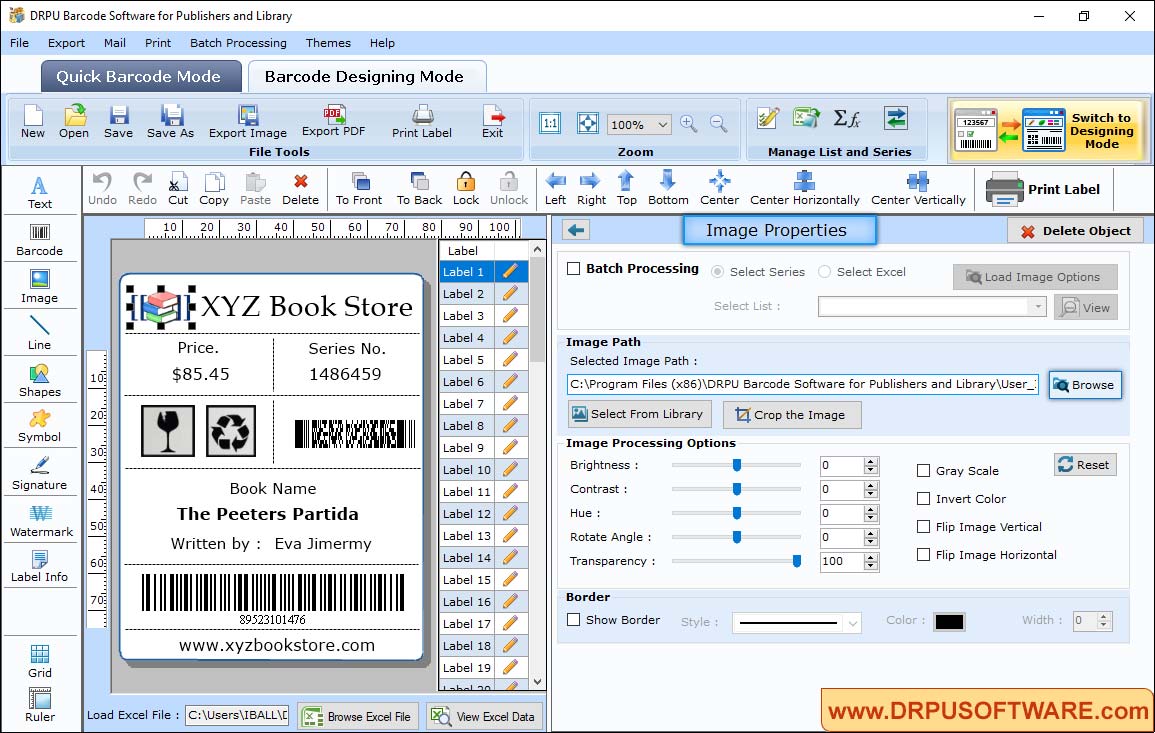Choose the Select Series radio button
The image size is (1155, 733).
[717, 272]
